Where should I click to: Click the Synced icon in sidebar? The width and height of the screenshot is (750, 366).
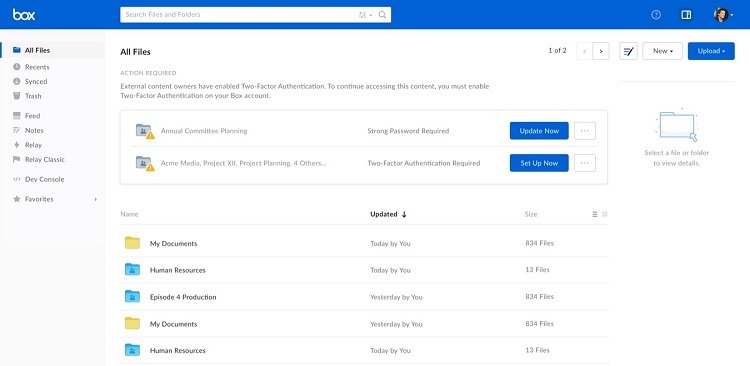(x=17, y=81)
